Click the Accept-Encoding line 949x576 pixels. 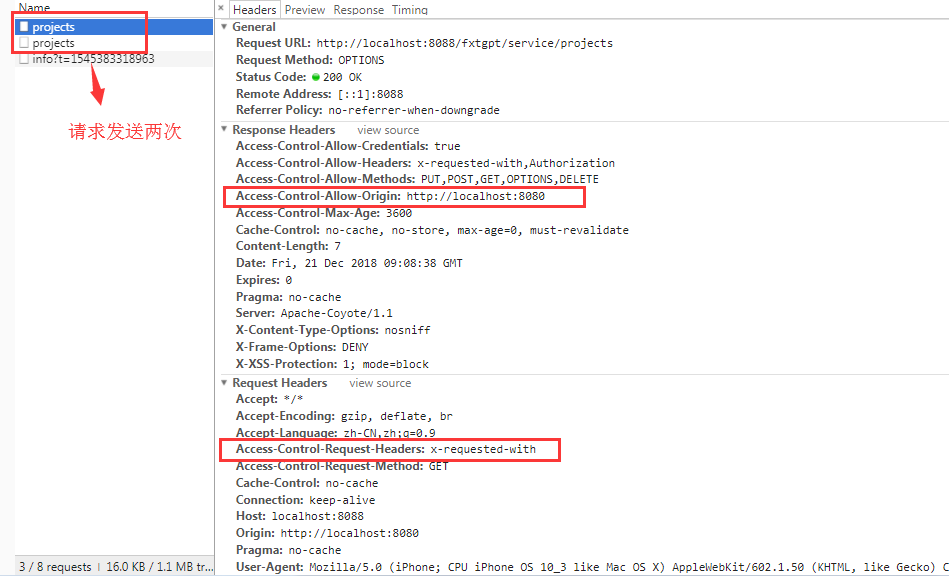pos(344,416)
